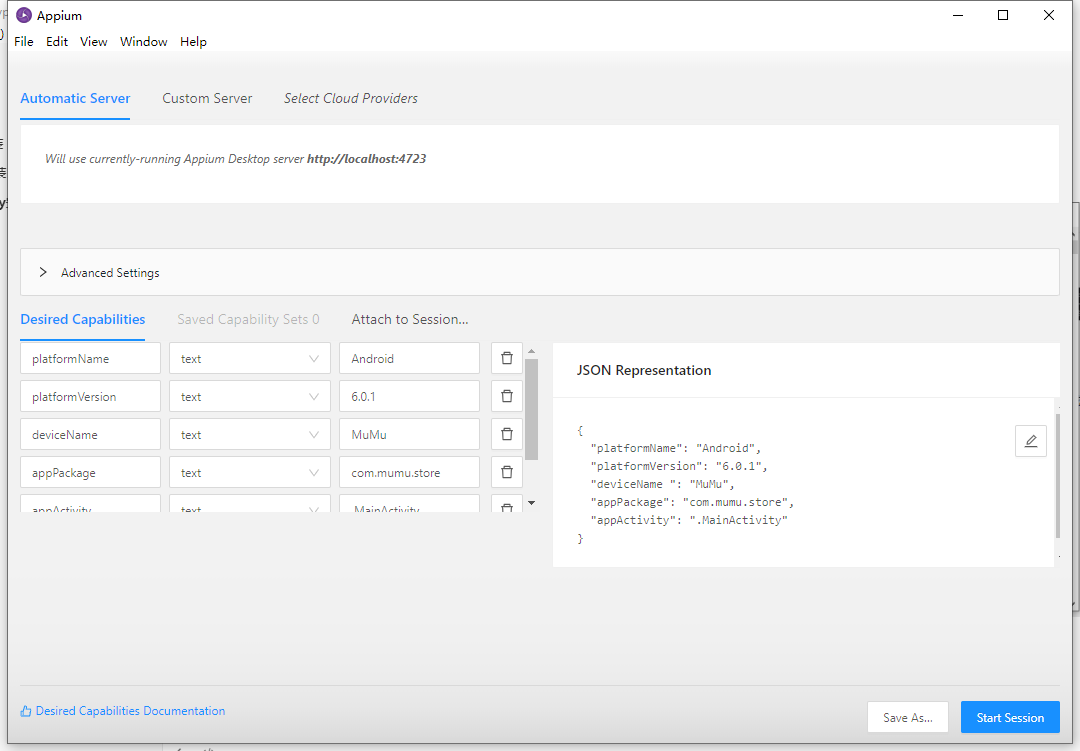Screen dimensions: 1080x751
Task: Remove the deviceName capability via trash icon
Action: tap(506, 434)
